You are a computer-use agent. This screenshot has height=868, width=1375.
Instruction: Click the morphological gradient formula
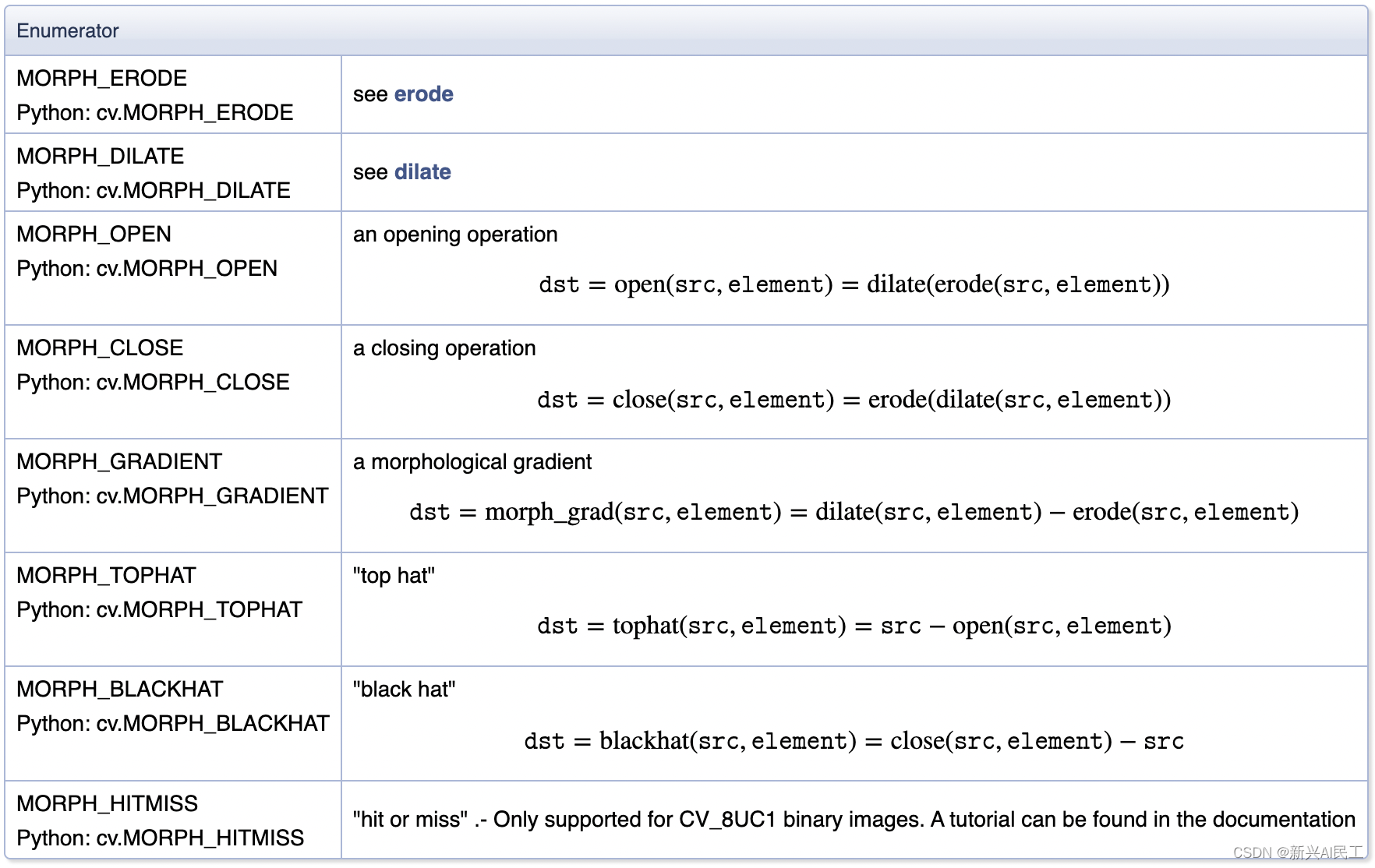[854, 512]
